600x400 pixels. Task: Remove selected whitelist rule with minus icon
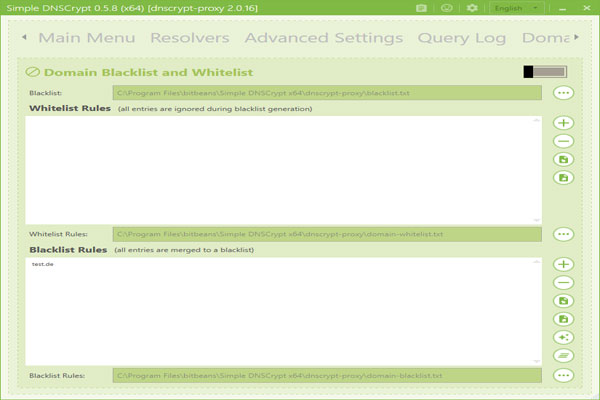tap(563, 141)
